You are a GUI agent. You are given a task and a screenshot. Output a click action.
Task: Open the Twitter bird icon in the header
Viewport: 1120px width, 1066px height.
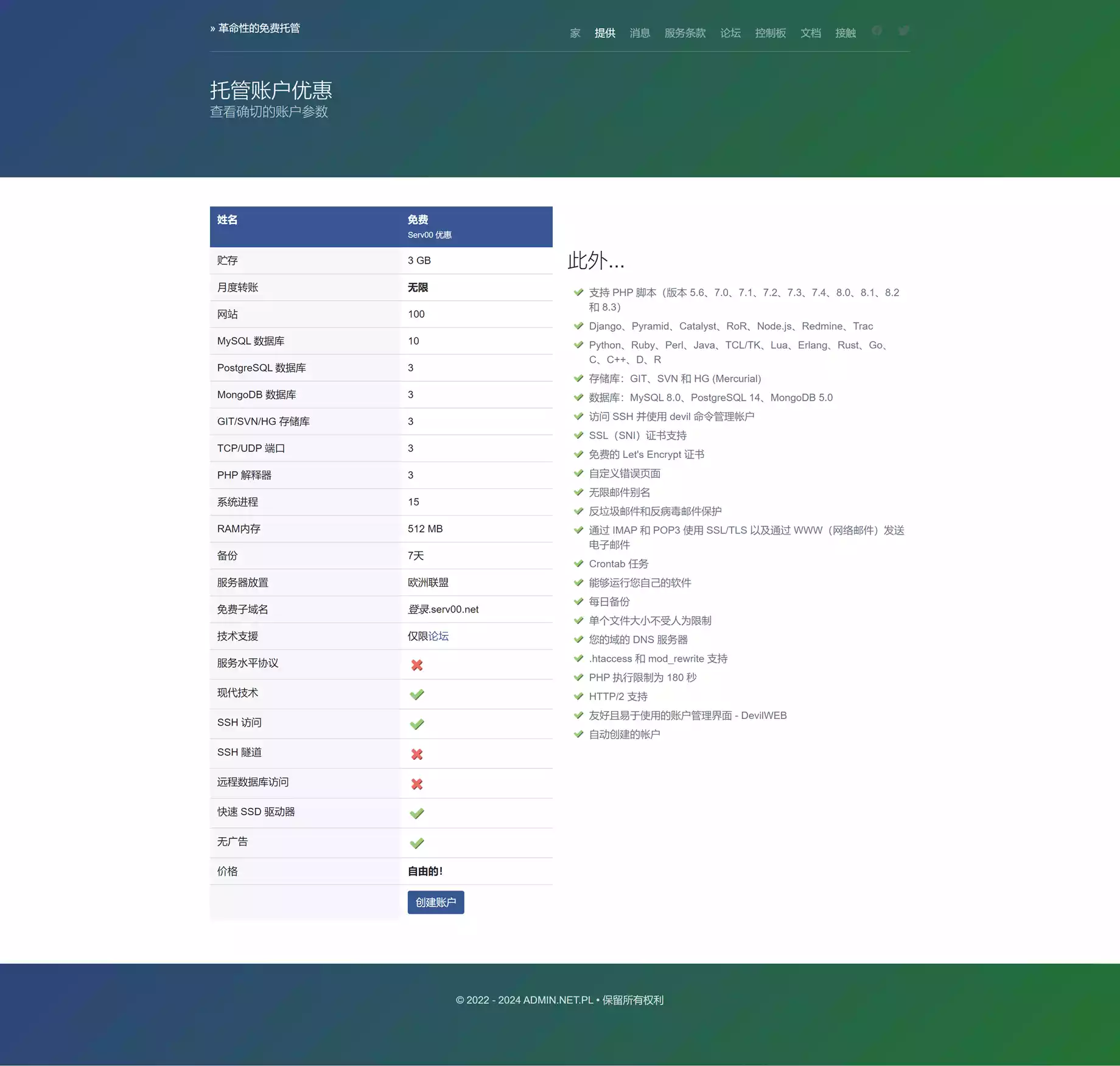(x=904, y=31)
